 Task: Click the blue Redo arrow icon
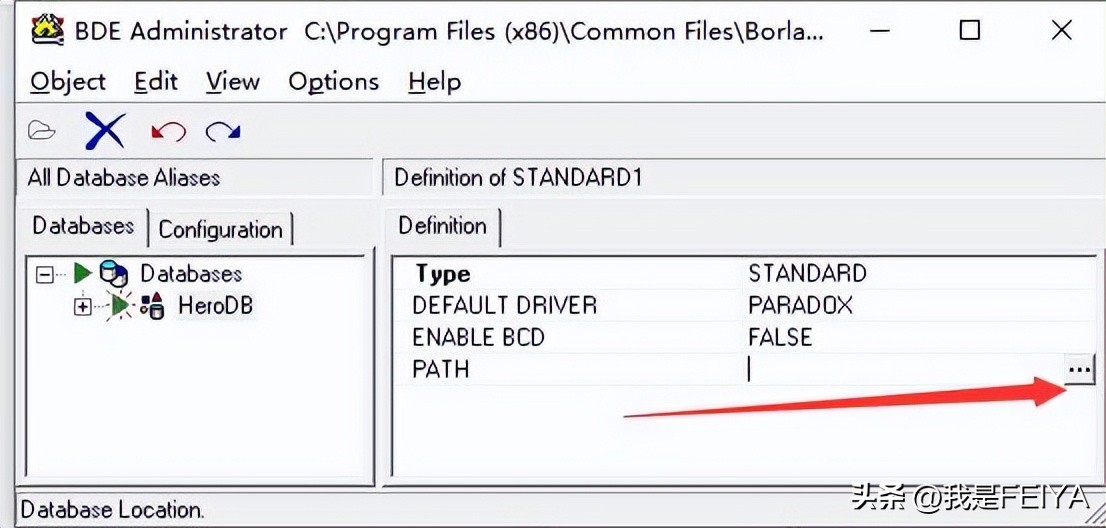point(223,131)
